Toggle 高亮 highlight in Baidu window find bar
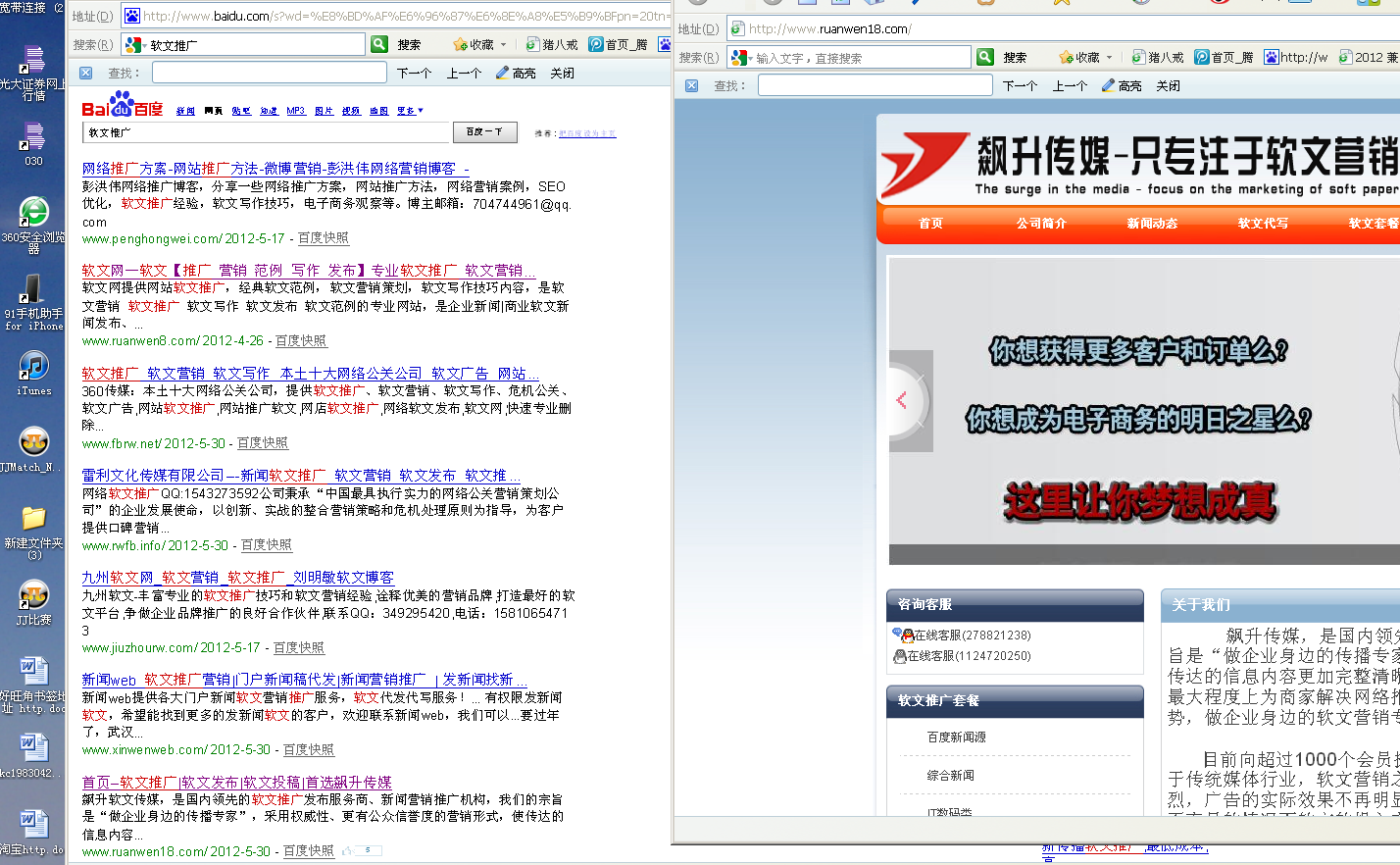The image size is (1400, 865). click(516, 73)
